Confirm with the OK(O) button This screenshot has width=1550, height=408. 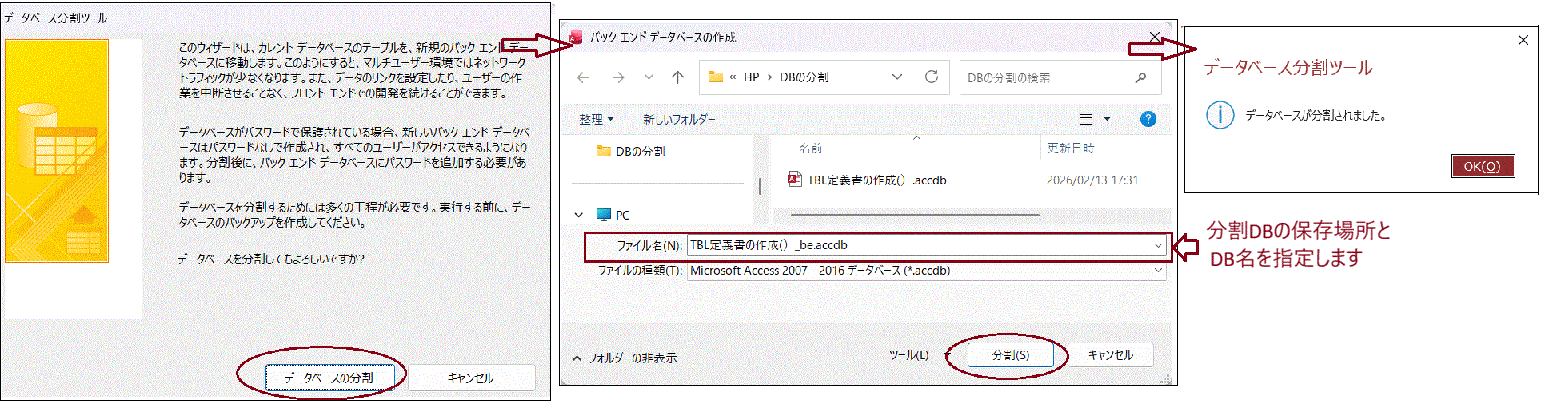[x=1482, y=167]
